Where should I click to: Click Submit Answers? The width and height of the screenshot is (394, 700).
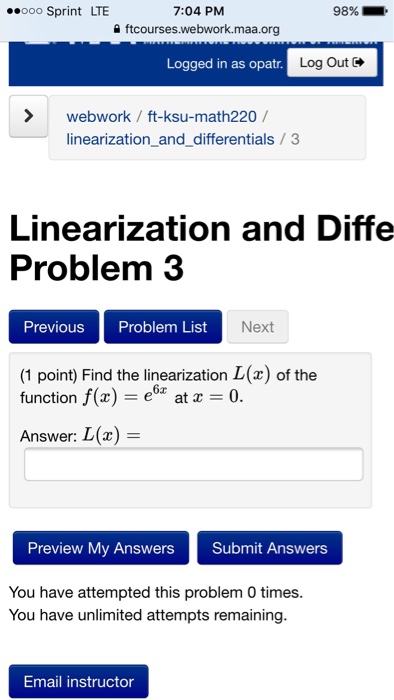270,548
